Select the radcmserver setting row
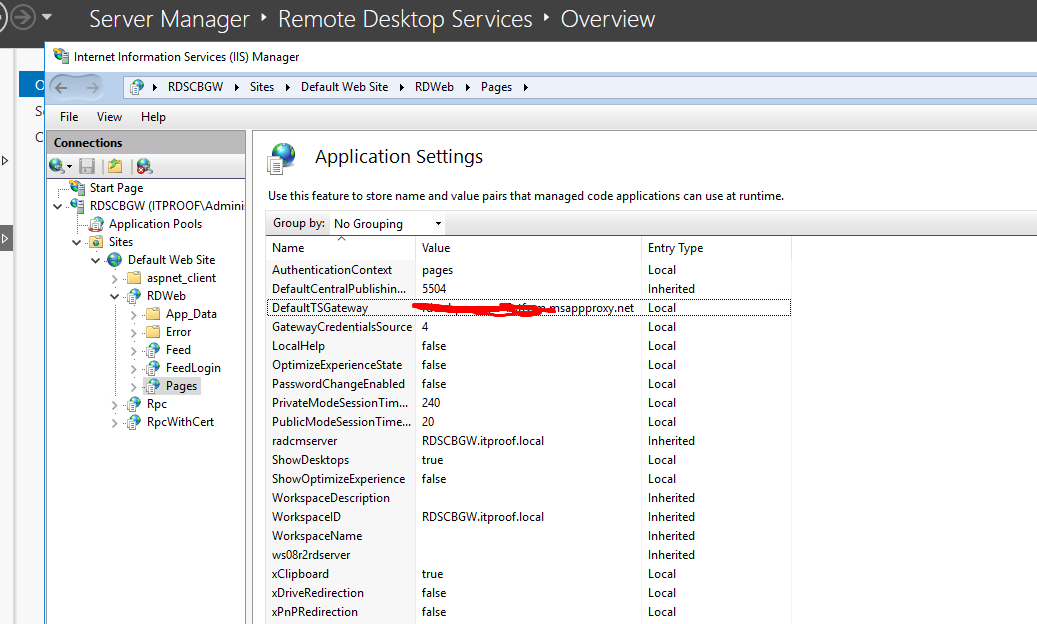The height and width of the screenshot is (624, 1037). 528,441
